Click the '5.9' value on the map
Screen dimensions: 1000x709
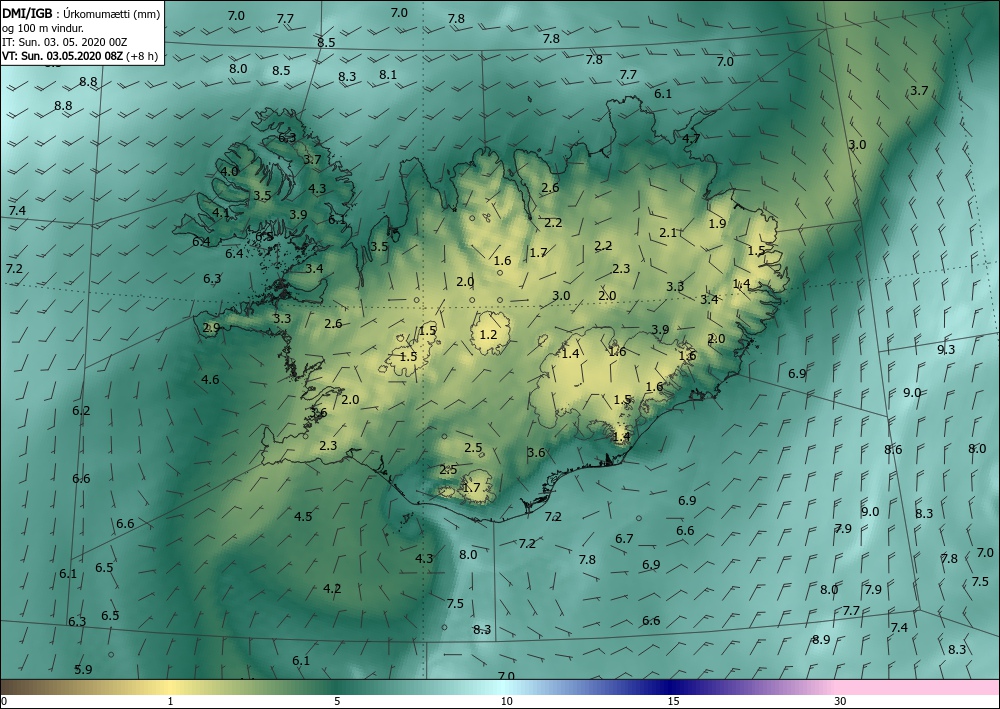coord(83,669)
